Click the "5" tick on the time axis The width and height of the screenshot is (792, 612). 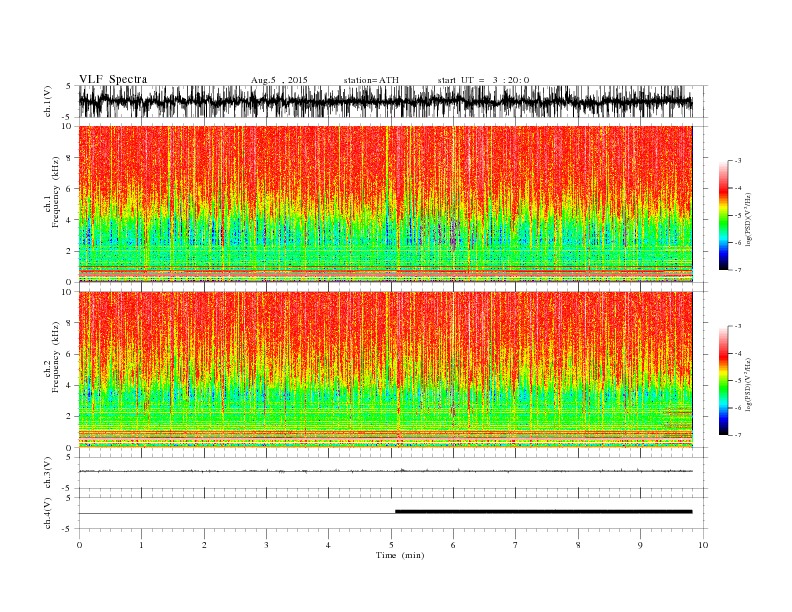pyautogui.click(x=391, y=545)
